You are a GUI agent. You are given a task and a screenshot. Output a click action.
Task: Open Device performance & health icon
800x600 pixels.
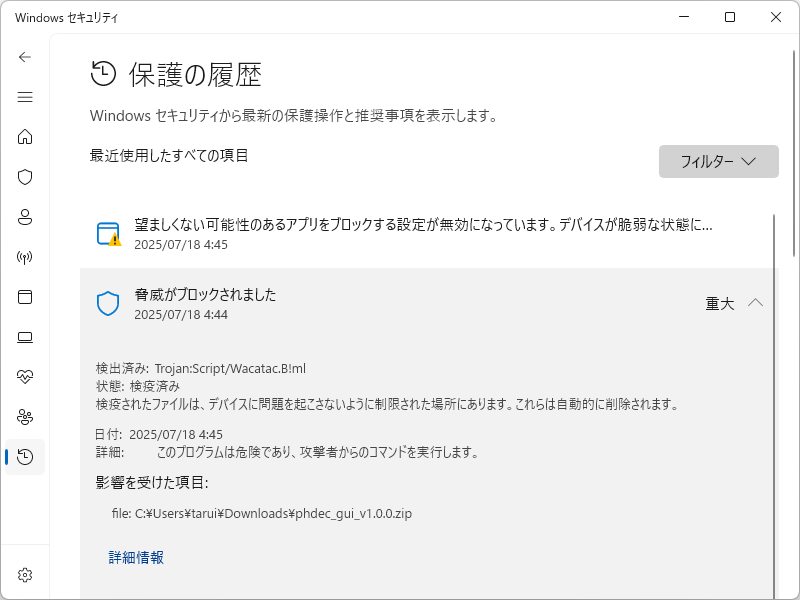25,377
